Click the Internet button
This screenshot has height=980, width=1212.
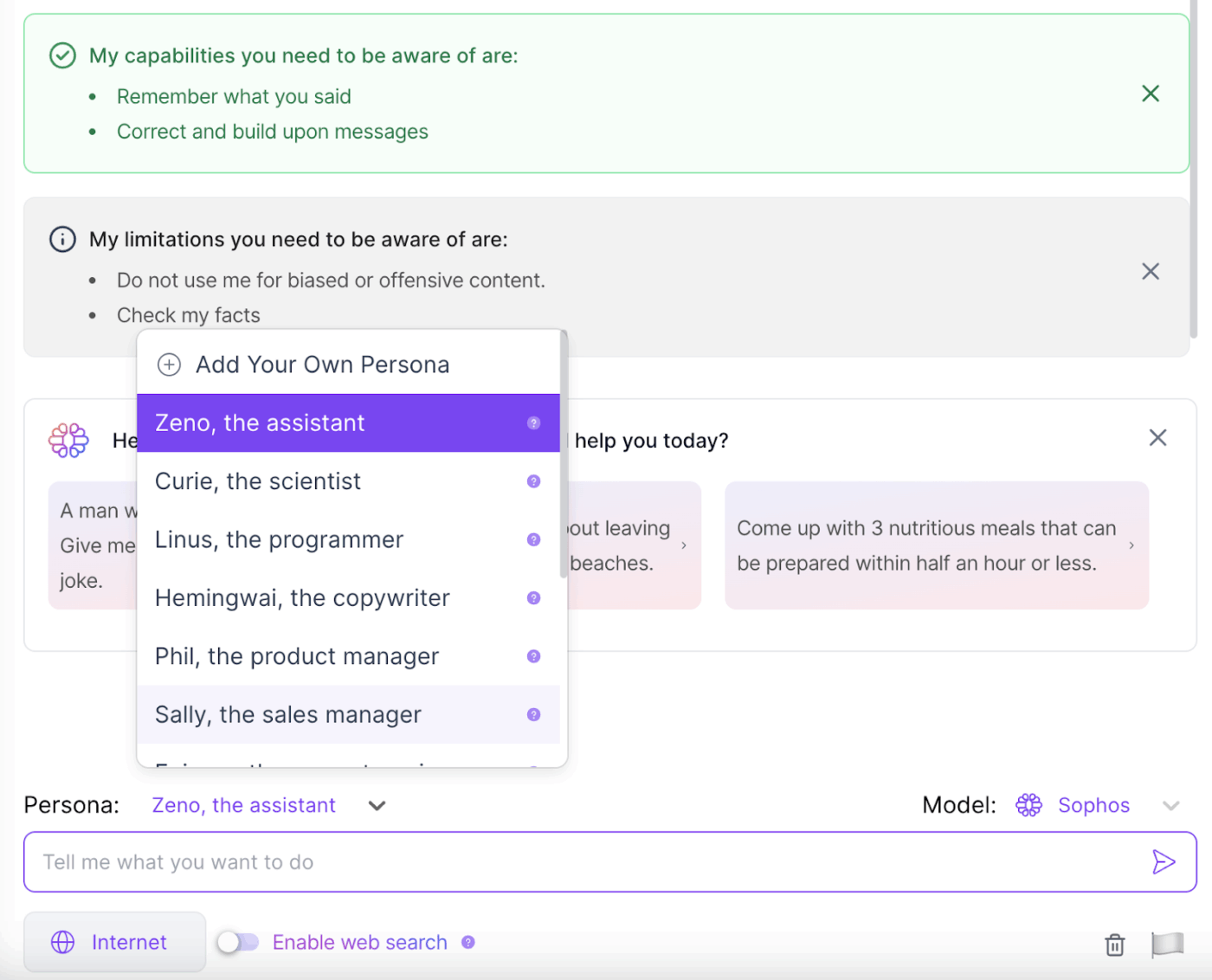[x=114, y=942]
